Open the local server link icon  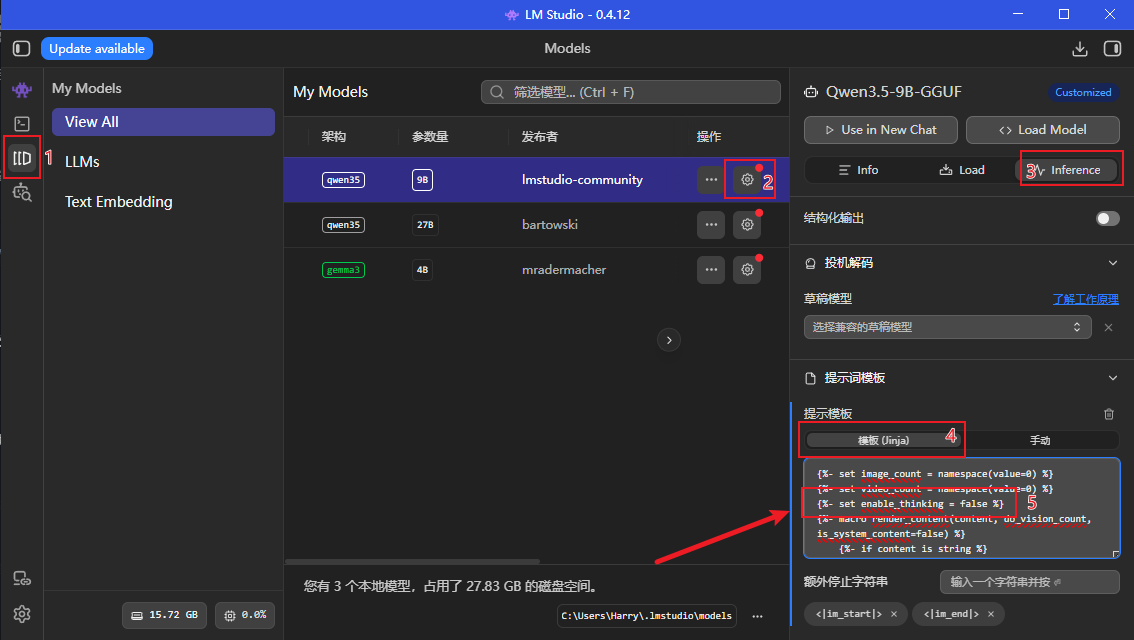[x=22, y=579]
